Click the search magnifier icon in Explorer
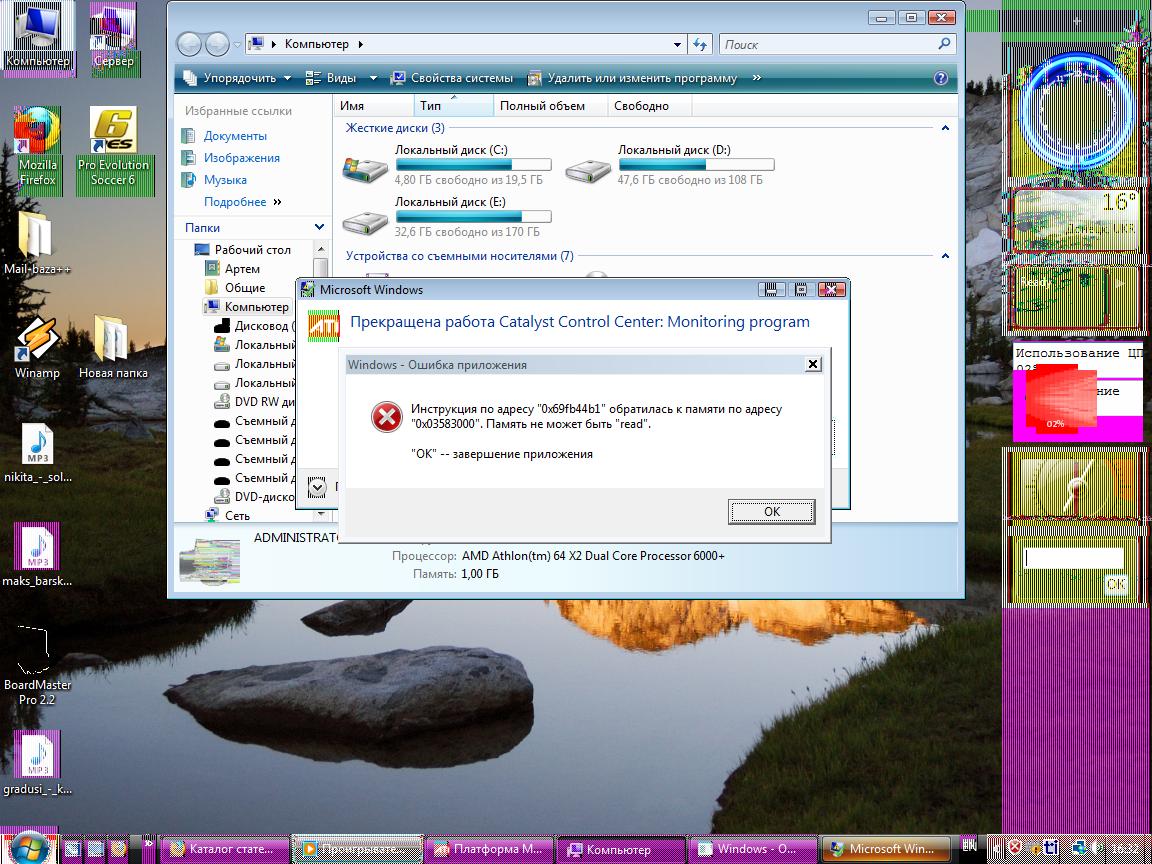The height and width of the screenshot is (864, 1152). pos(944,44)
